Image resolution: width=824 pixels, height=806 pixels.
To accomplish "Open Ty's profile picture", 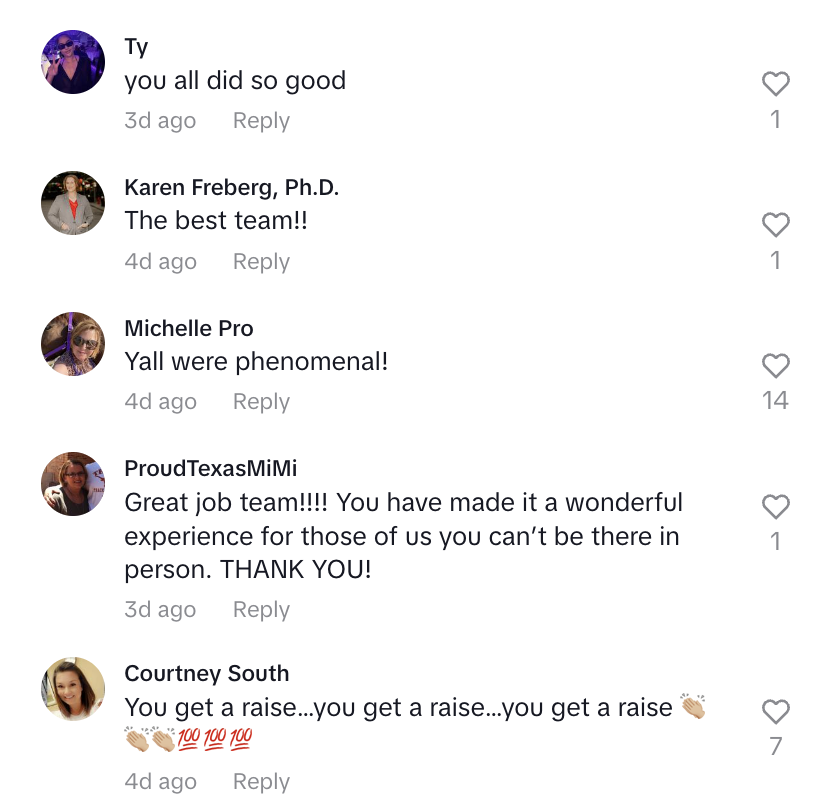I will (73, 62).
